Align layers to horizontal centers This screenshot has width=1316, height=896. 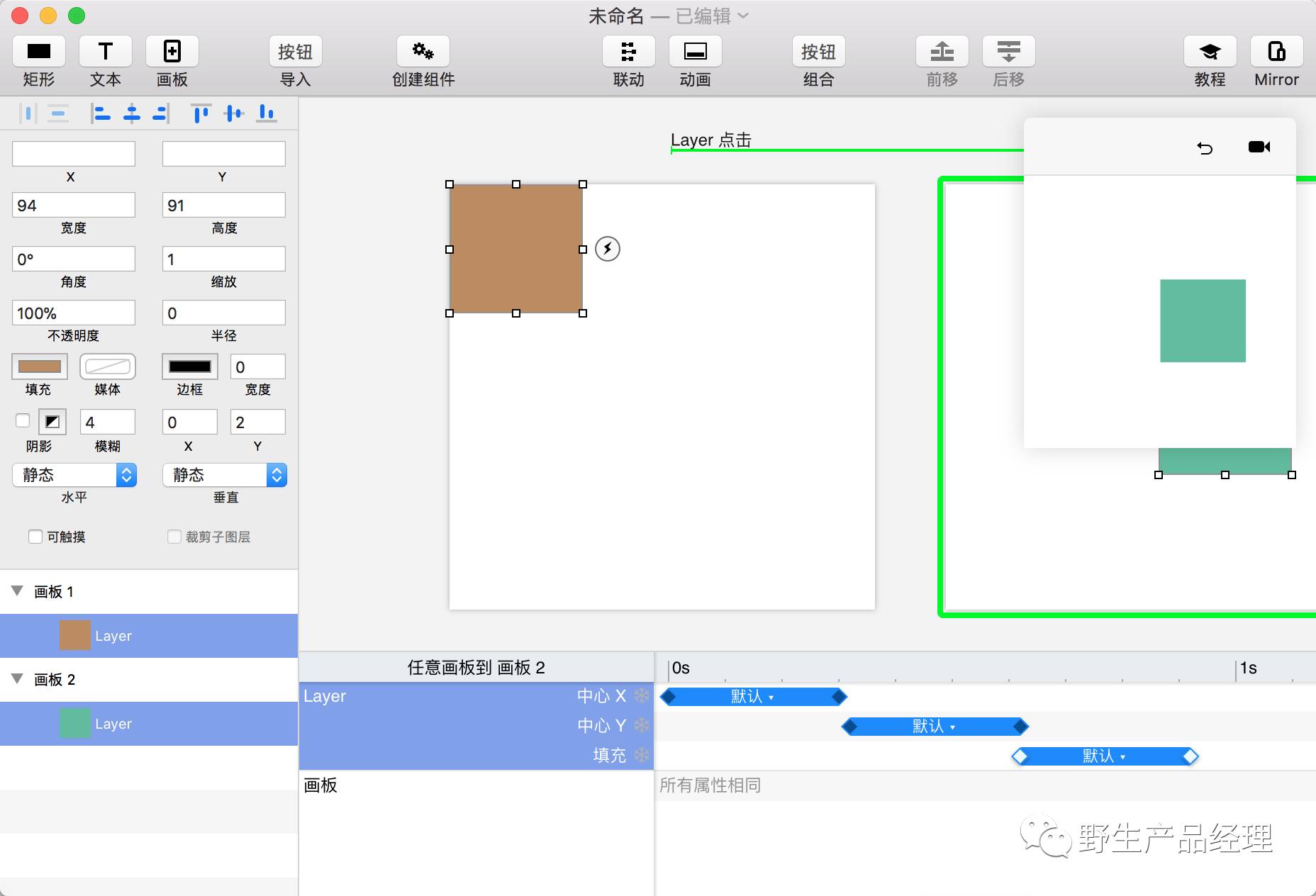tap(132, 113)
